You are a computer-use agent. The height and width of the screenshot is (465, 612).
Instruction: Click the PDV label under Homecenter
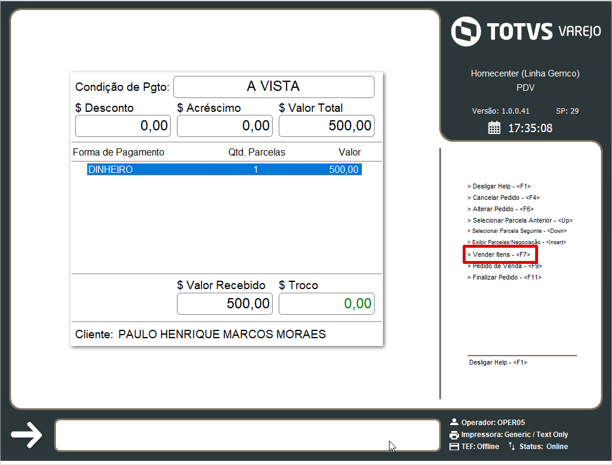tap(525, 88)
